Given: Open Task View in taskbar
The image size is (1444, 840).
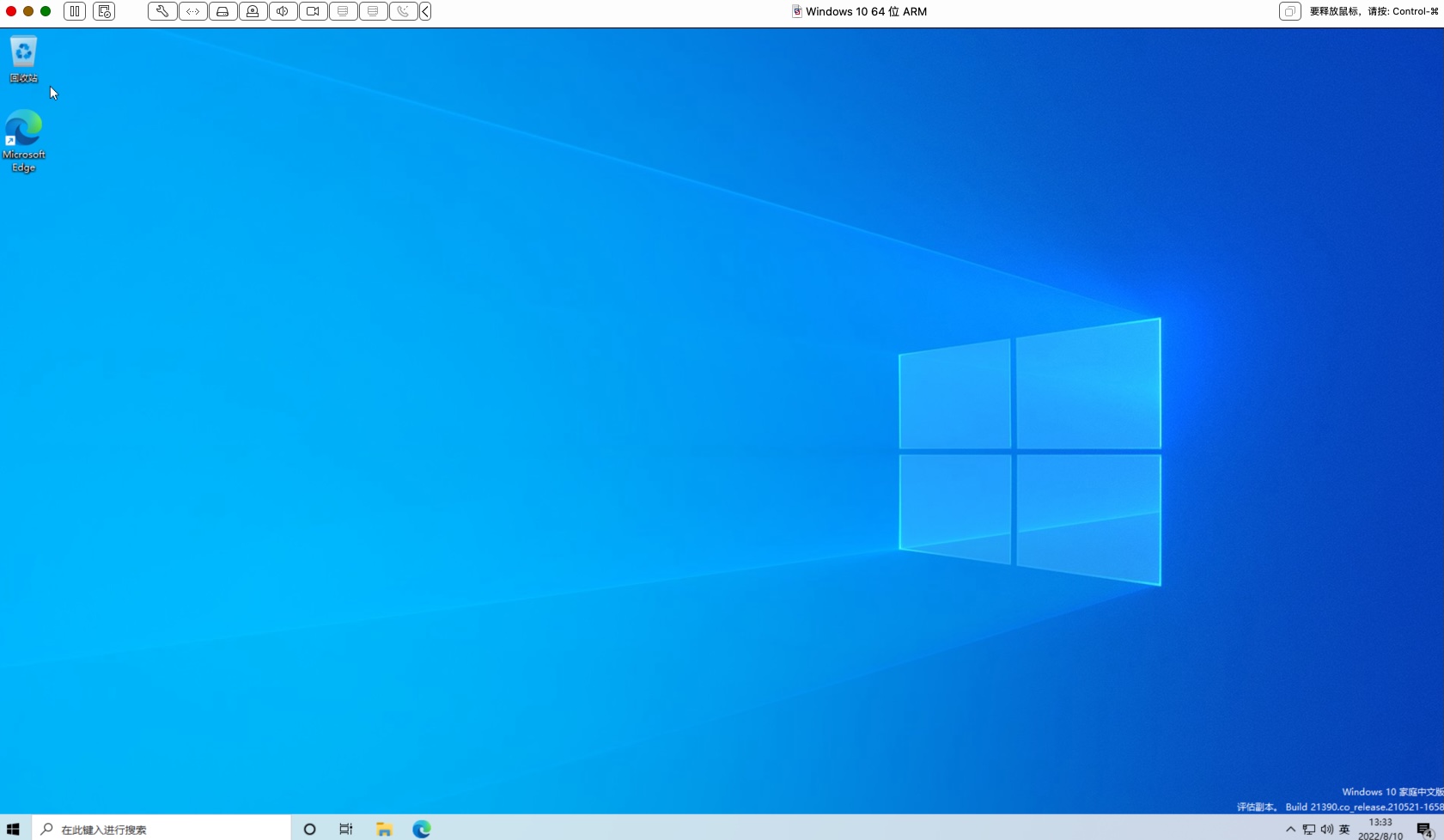Looking at the screenshot, I should point(346,829).
